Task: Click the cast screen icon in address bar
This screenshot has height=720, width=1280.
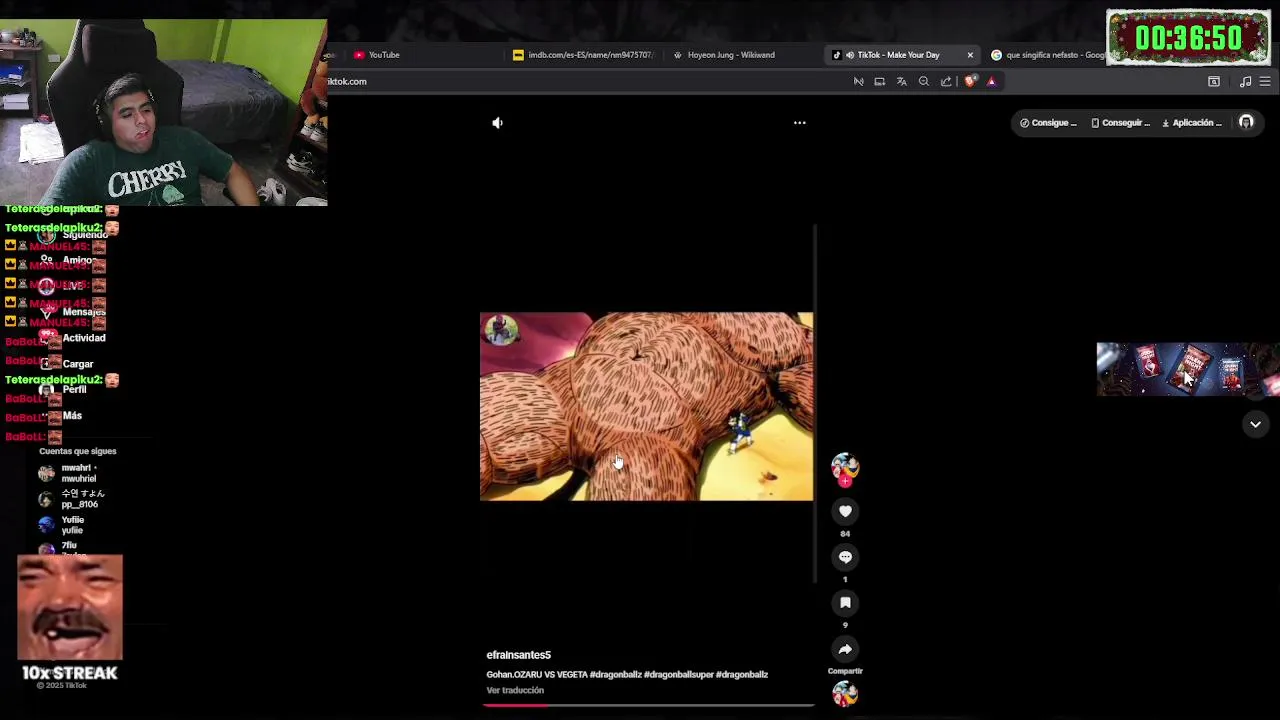Action: tap(879, 82)
